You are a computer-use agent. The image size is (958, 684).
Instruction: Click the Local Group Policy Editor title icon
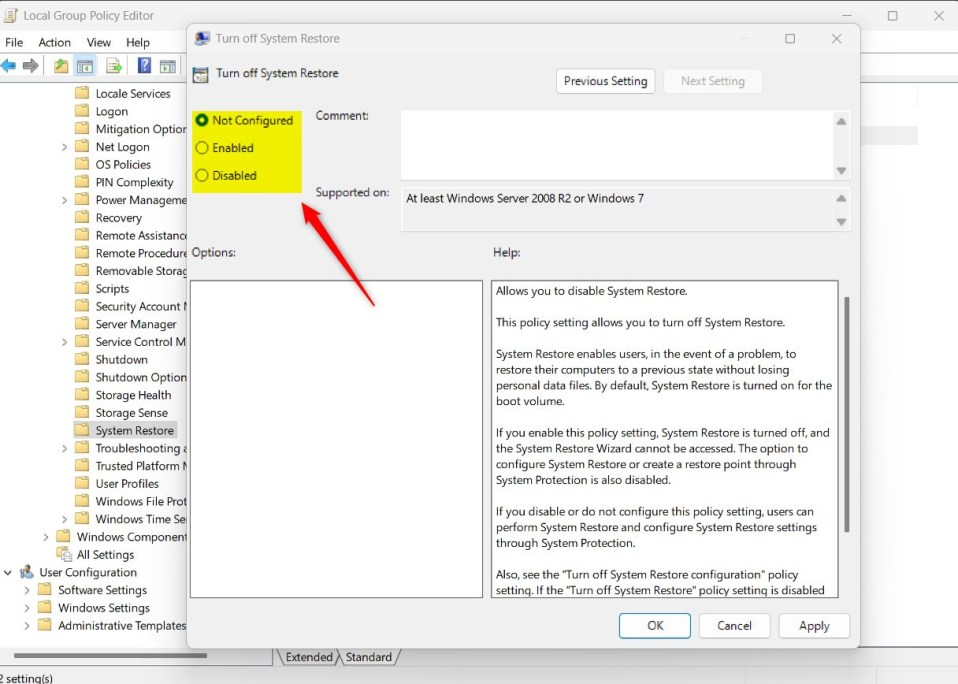(10, 15)
